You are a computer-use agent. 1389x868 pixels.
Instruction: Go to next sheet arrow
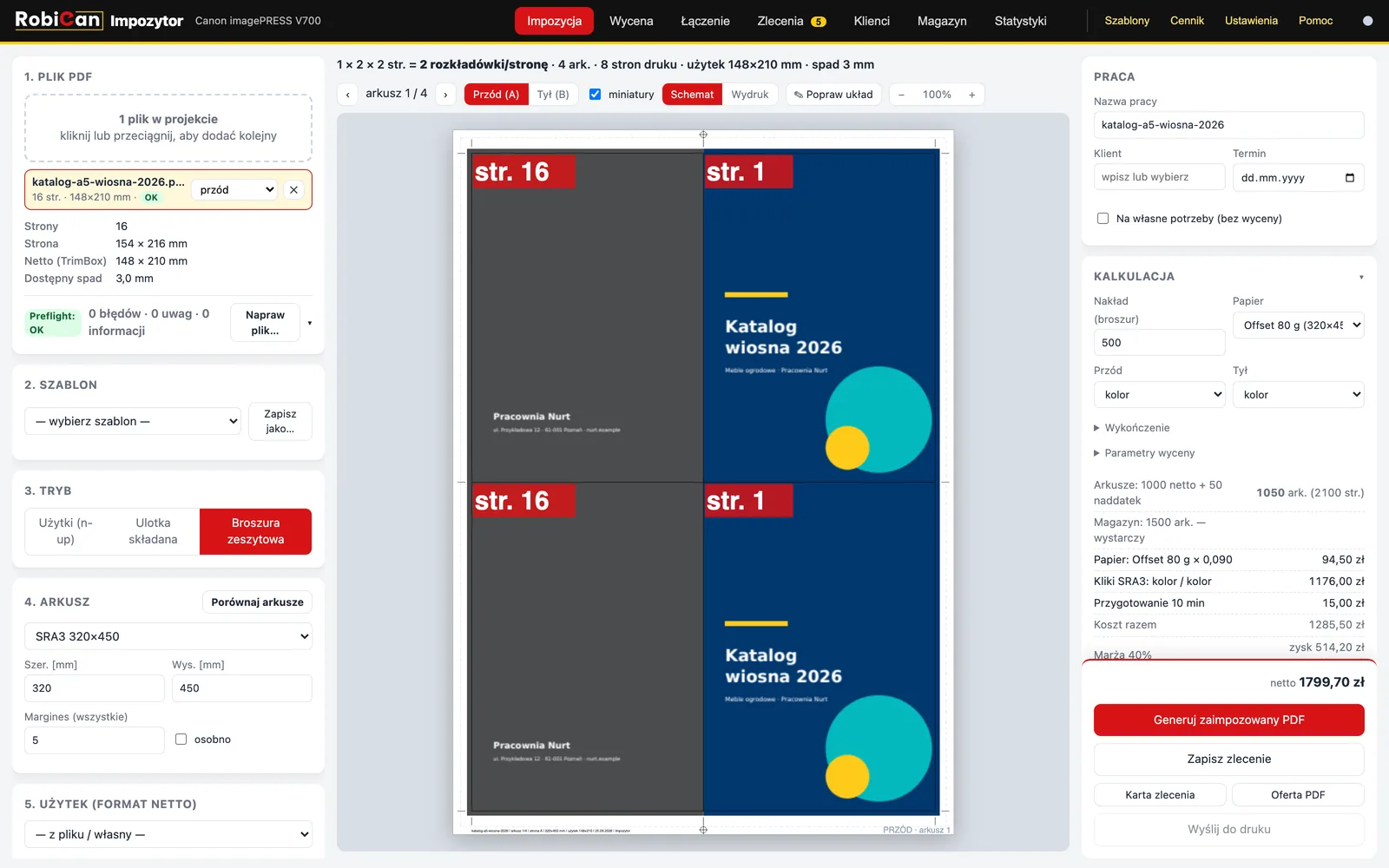(x=445, y=95)
